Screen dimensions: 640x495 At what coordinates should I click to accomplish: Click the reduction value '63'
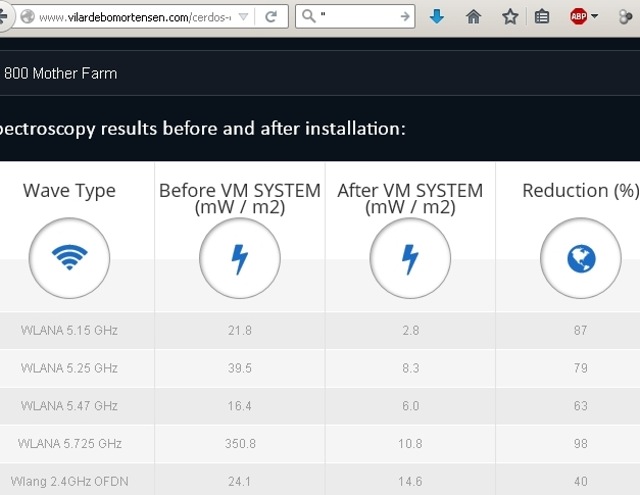coord(580,406)
